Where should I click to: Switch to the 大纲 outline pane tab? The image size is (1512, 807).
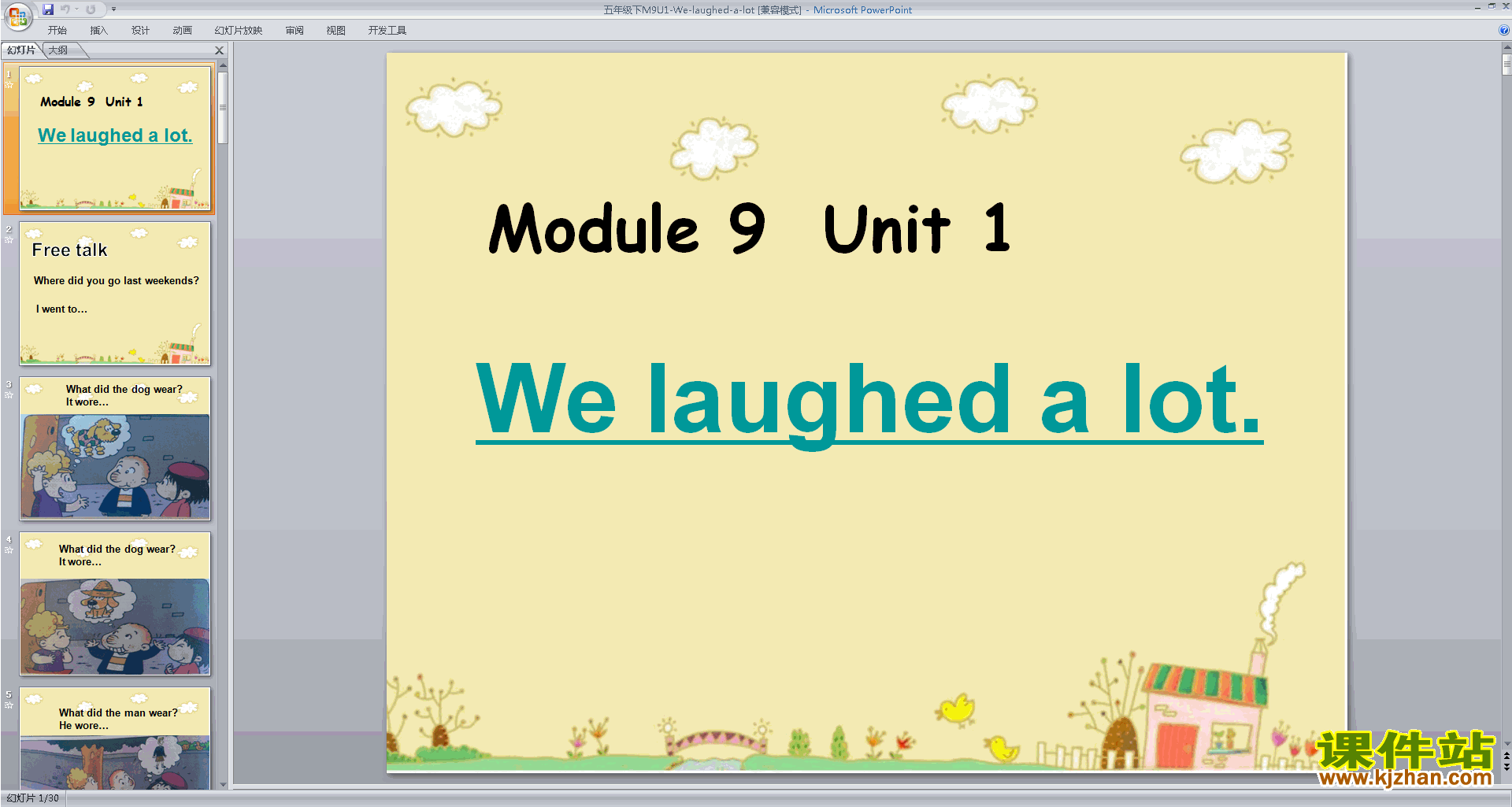[x=58, y=50]
